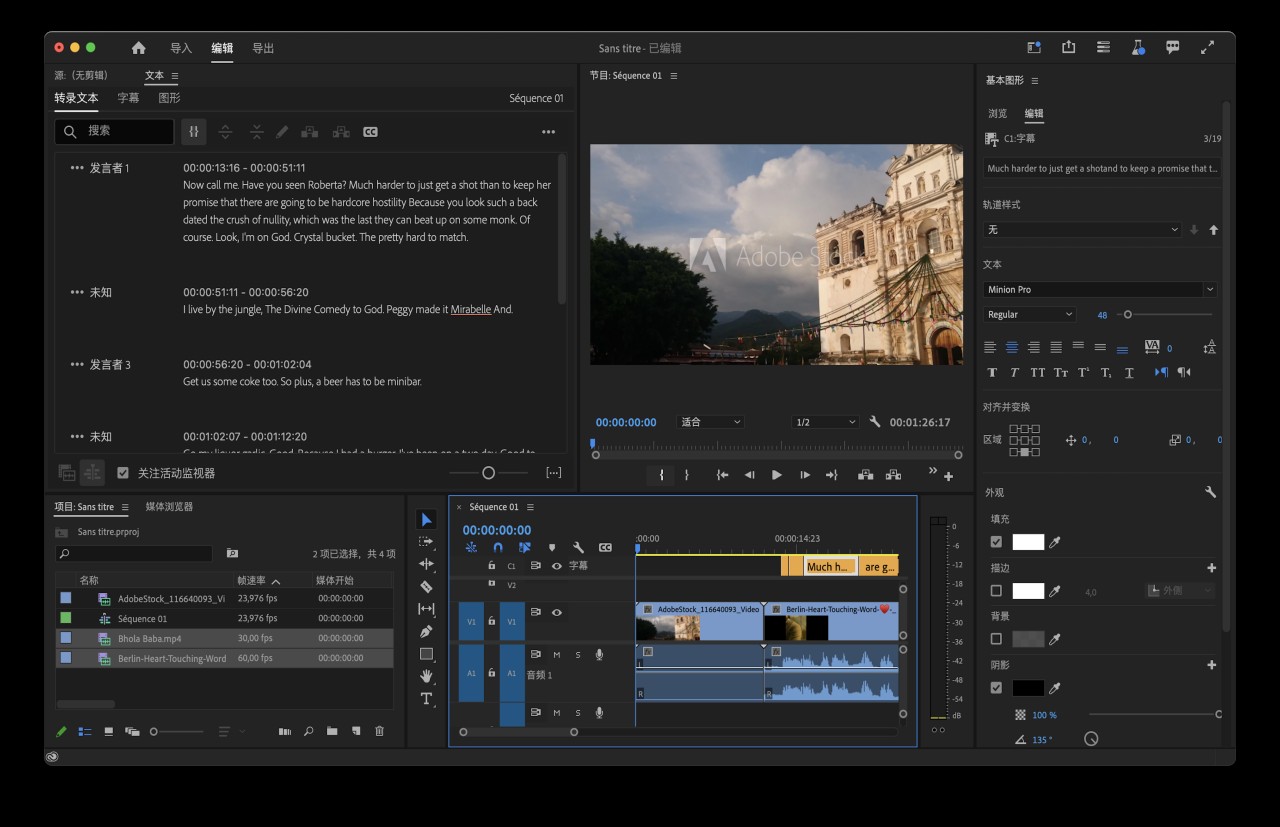The height and width of the screenshot is (827, 1280).
Task: Toggle the Fill checkbox
Action: coord(996,542)
